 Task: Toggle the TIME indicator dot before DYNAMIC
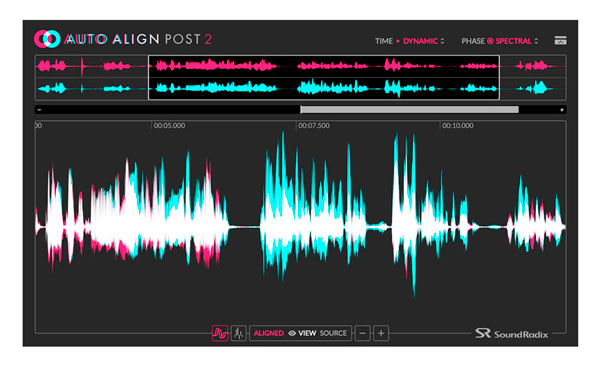pyautogui.click(x=398, y=41)
